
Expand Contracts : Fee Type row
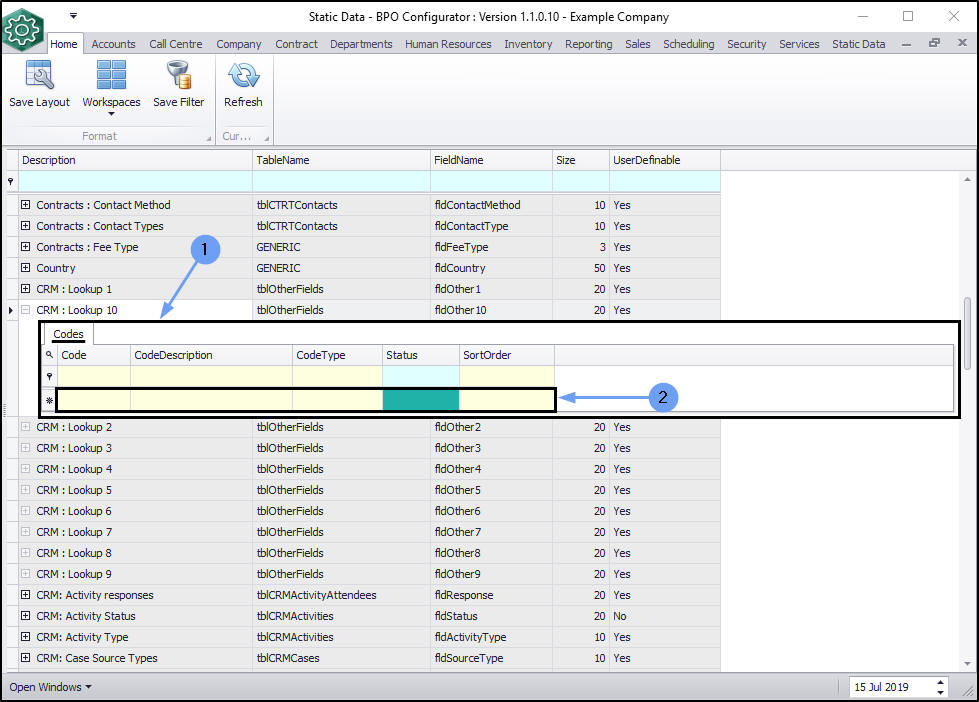tap(26, 247)
